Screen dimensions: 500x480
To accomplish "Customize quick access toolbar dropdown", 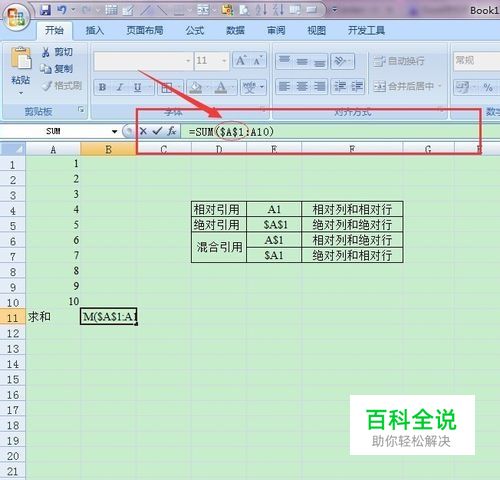I will pyautogui.click(x=334, y=10).
